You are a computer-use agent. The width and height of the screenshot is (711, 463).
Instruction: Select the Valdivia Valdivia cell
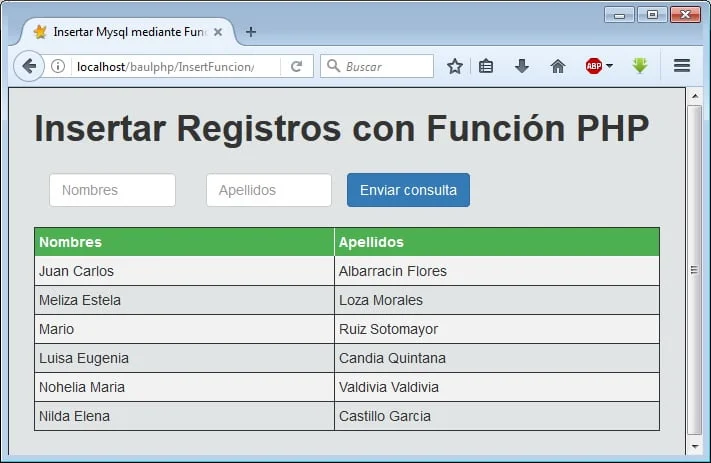point(497,387)
